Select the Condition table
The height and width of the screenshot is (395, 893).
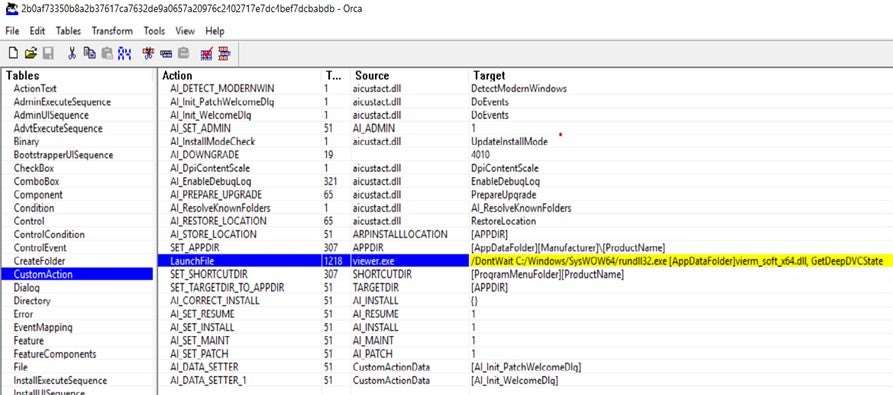[x=34, y=208]
